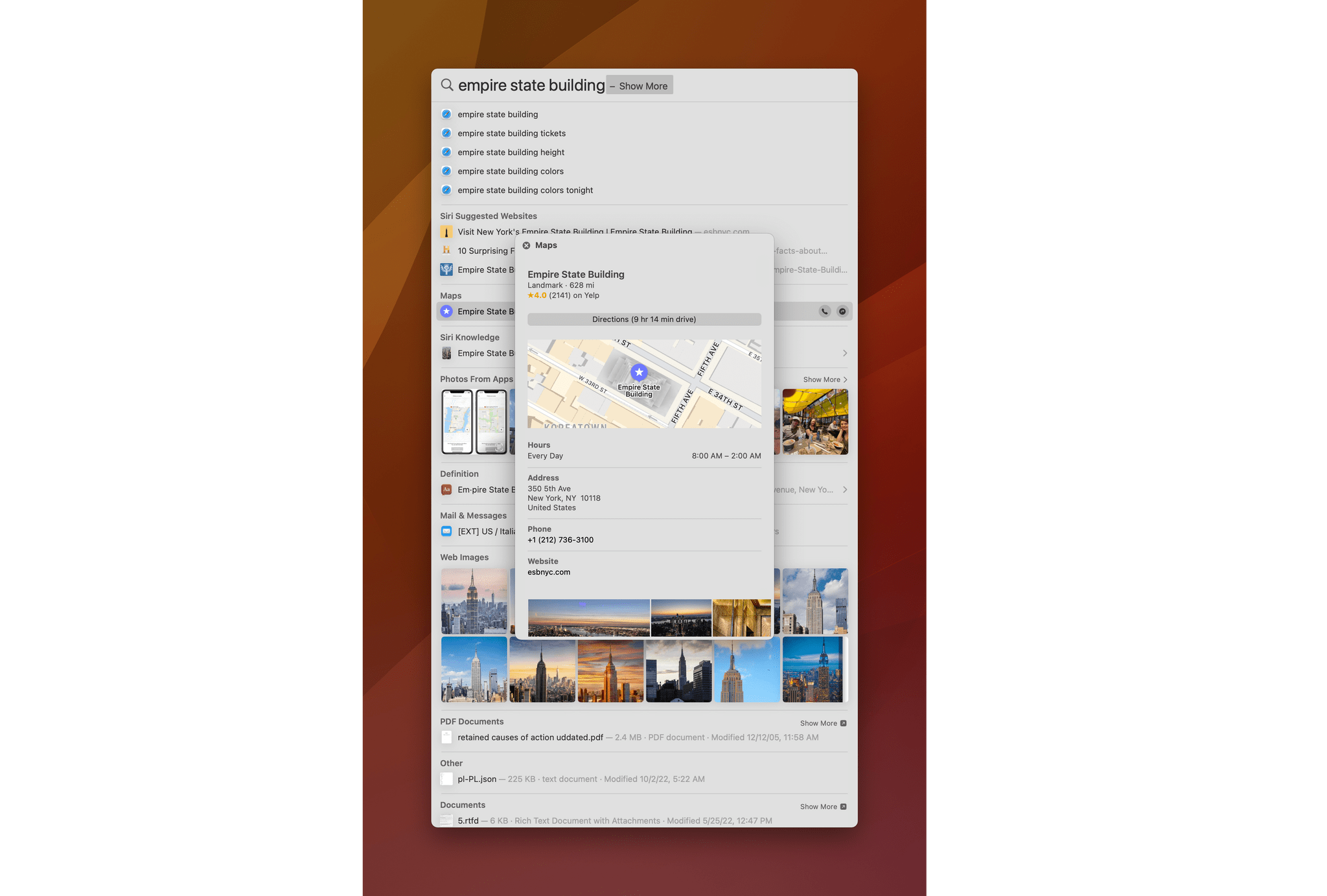Screen dimensions: 1327x896
Task: Close the Maps preview popup
Action: point(526,246)
